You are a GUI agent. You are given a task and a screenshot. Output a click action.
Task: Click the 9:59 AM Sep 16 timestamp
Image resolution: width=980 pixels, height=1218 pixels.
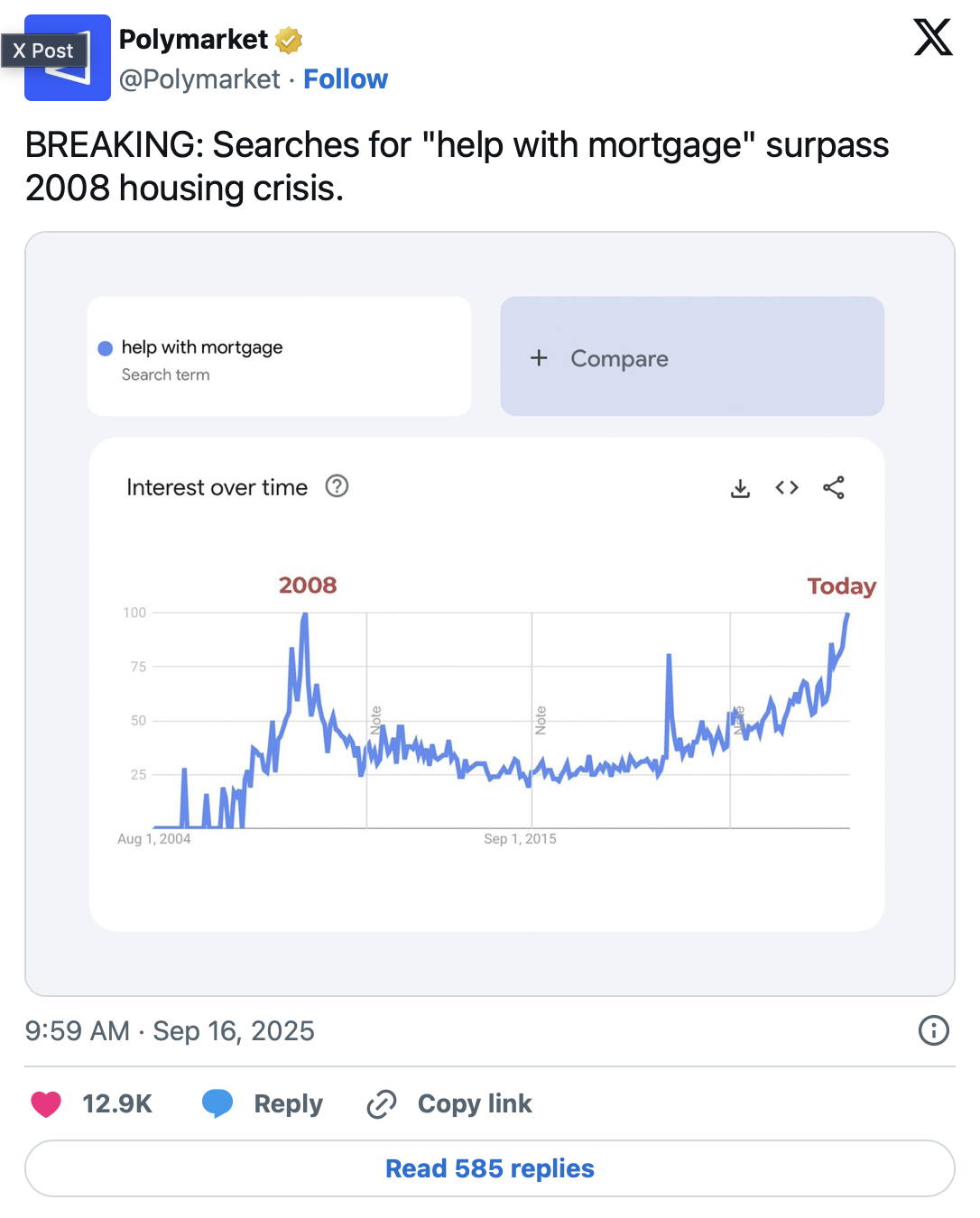[x=170, y=1030]
